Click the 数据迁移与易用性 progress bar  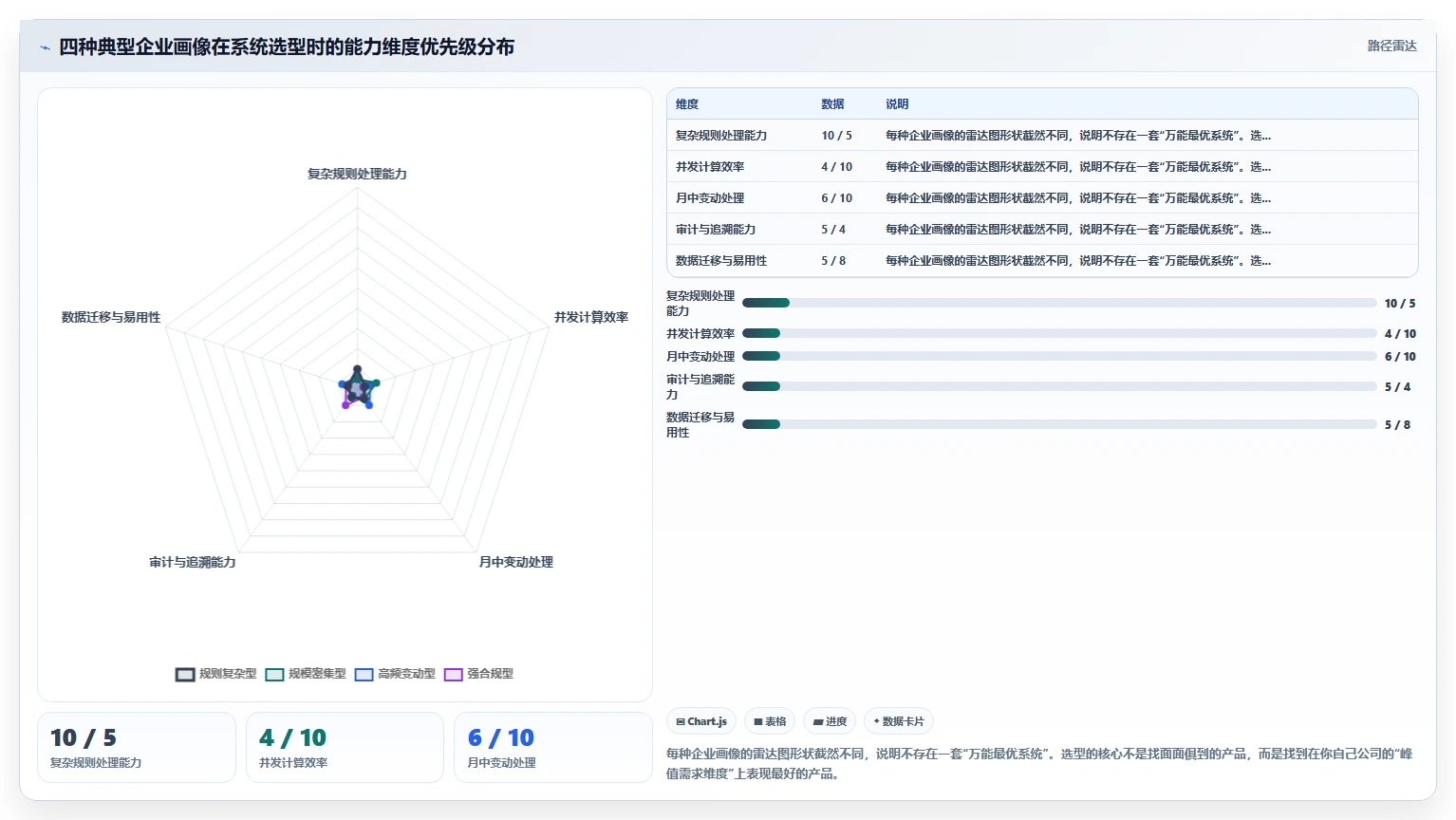pyautogui.click(x=1059, y=424)
